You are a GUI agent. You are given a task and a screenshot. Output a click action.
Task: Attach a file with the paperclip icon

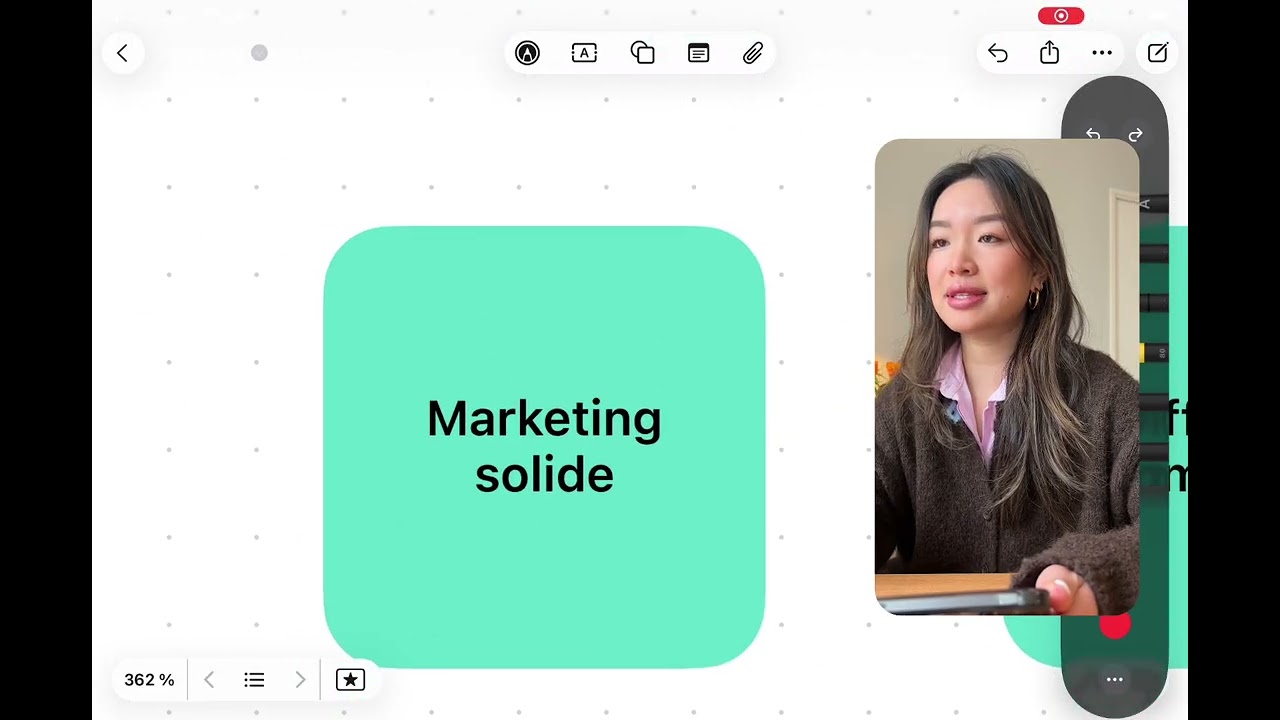pyautogui.click(x=753, y=53)
